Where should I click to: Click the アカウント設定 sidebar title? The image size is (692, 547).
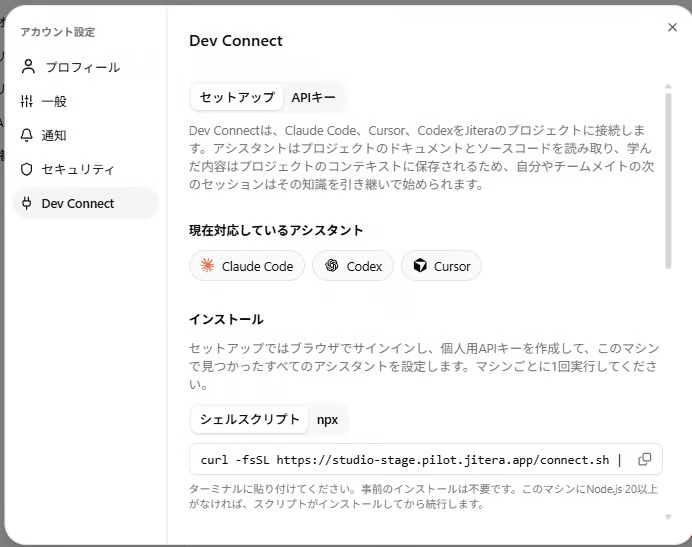click(58, 32)
